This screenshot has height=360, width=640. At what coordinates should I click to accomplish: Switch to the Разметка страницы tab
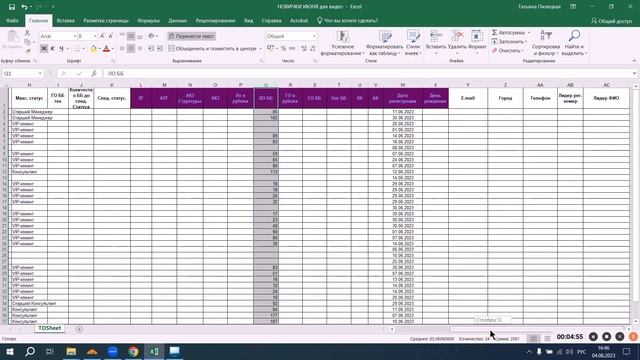pyautogui.click(x=106, y=21)
